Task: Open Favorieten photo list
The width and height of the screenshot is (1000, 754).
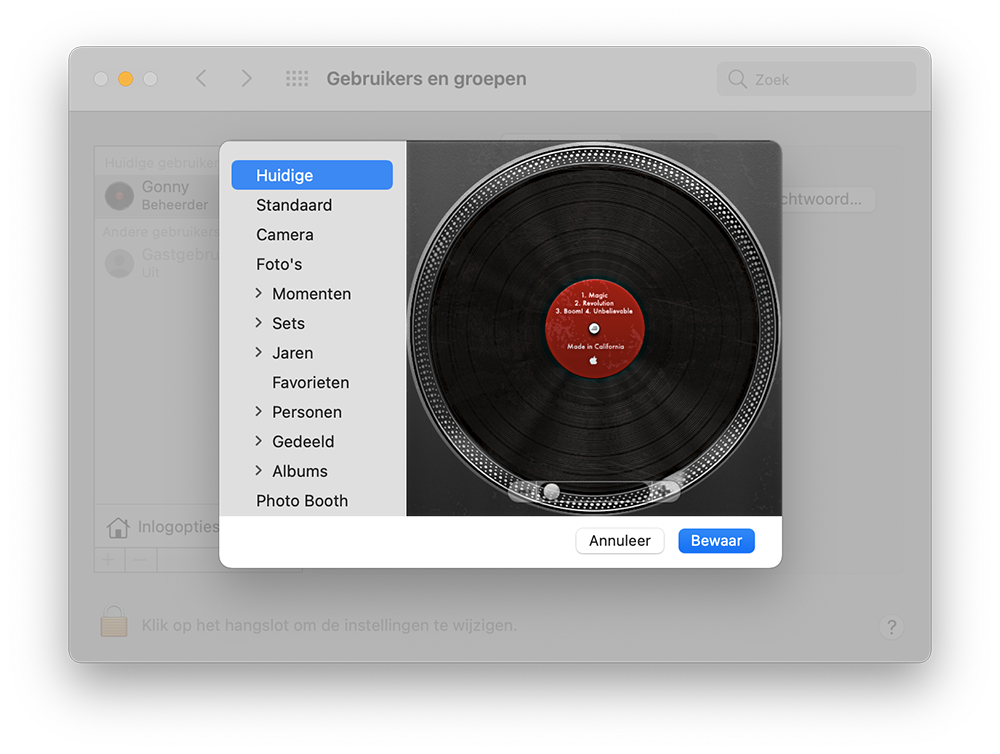Action: [x=312, y=383]
